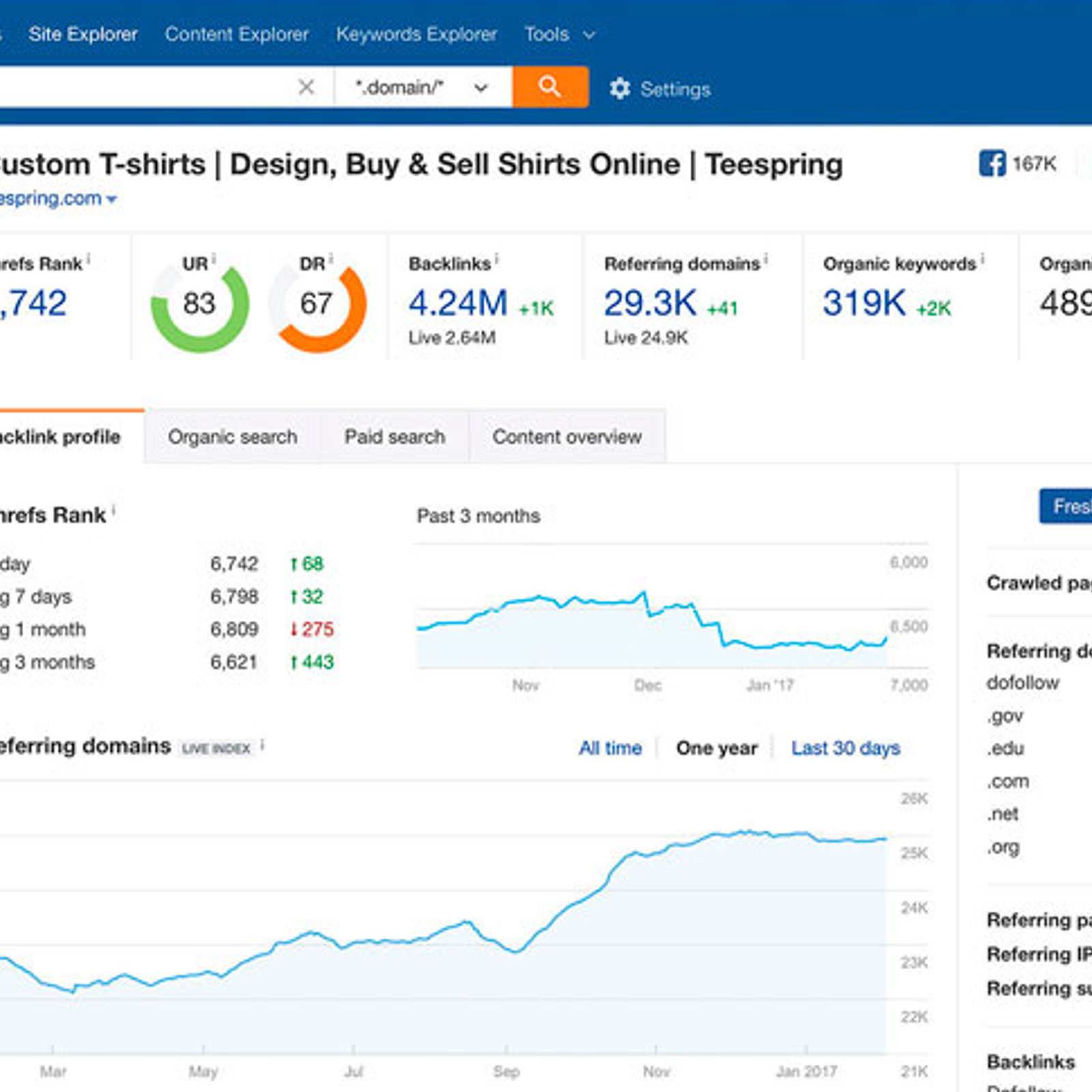Click the DR info icon

click(x=331, y=259)
